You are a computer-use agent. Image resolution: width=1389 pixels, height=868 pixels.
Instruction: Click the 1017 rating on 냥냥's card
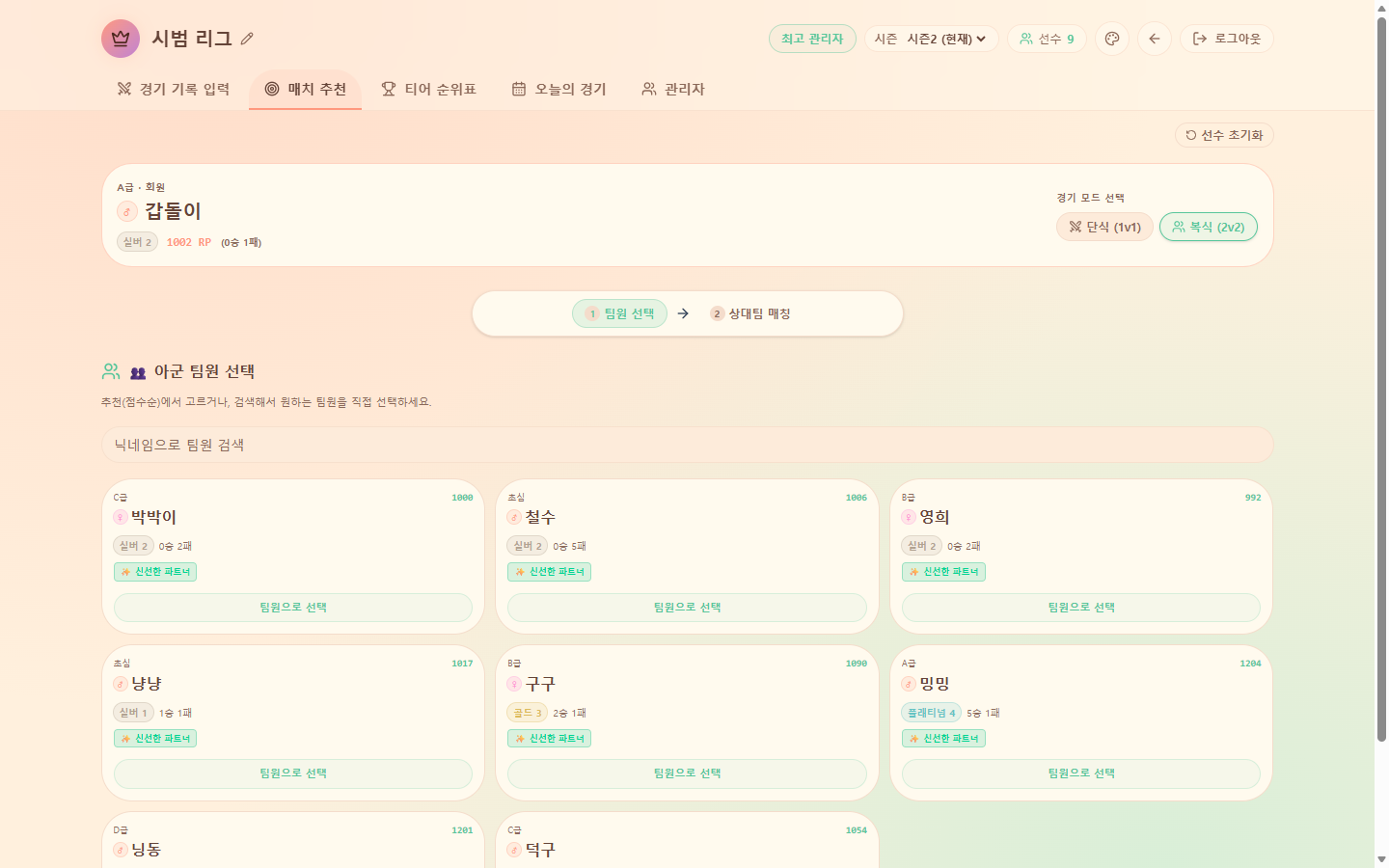(462, 664)
